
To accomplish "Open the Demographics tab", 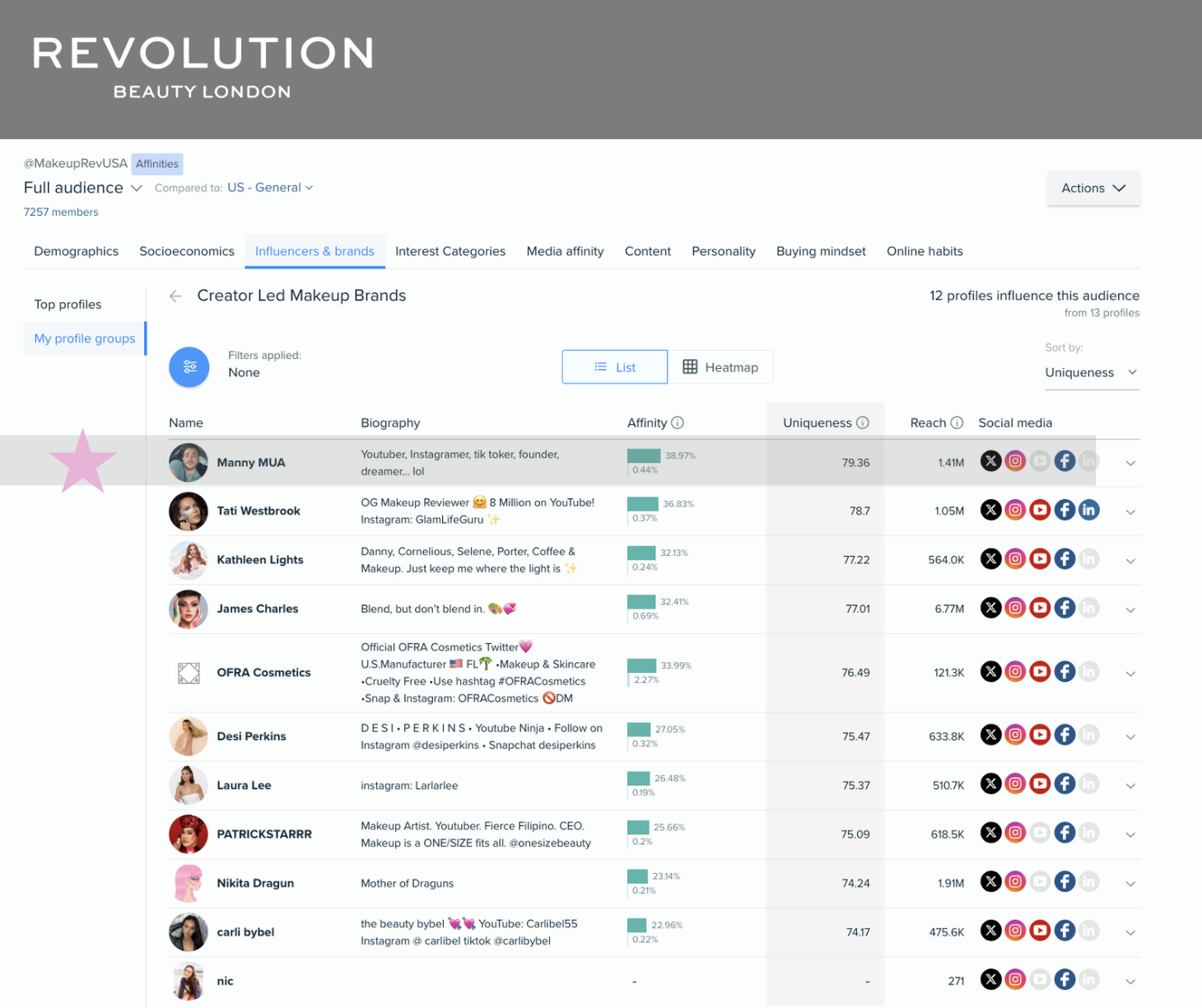I will tap(76, 251).
